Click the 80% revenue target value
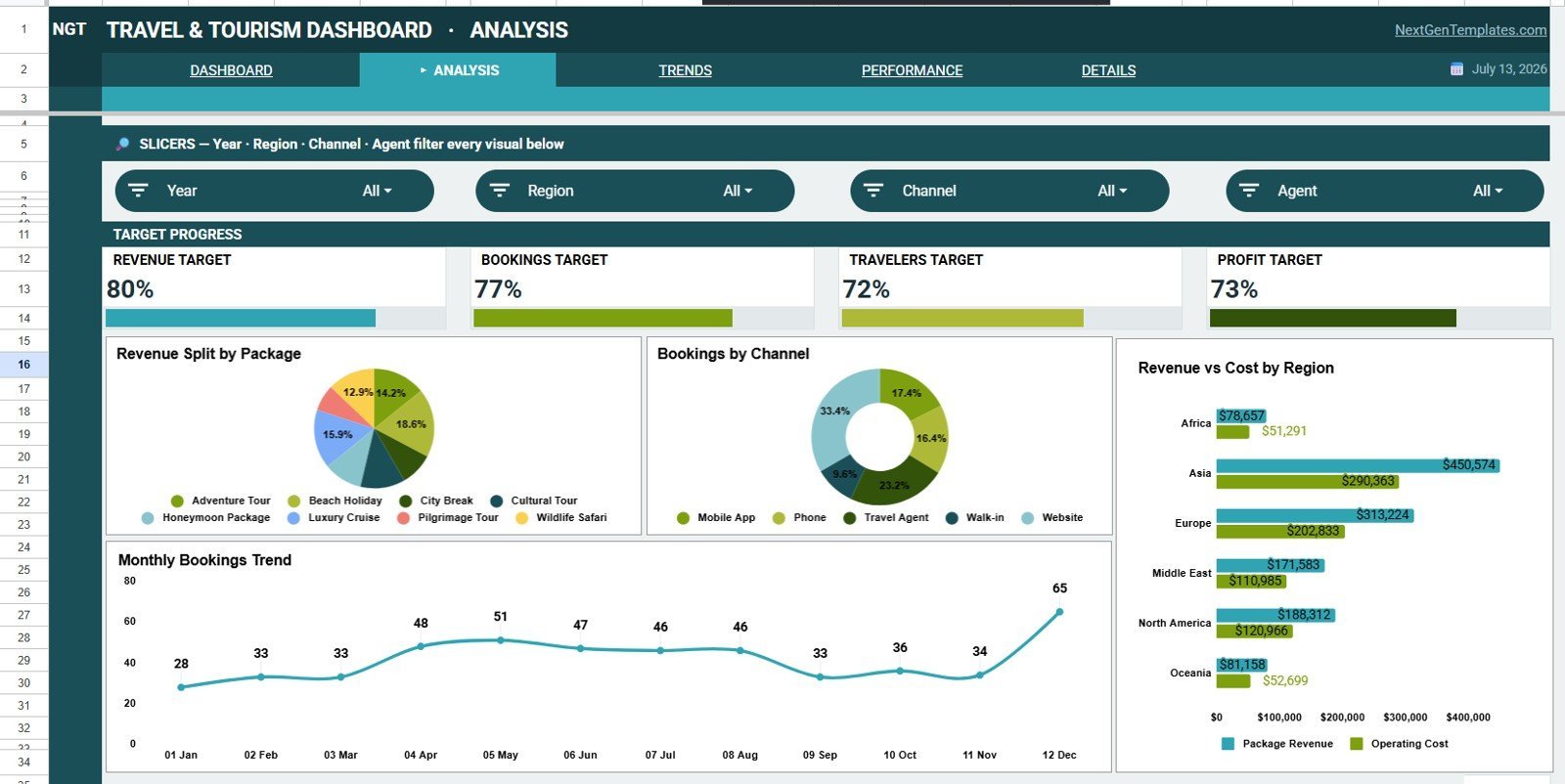The image size is (1565, 784). pyautogui.click(x=130, y=289)
